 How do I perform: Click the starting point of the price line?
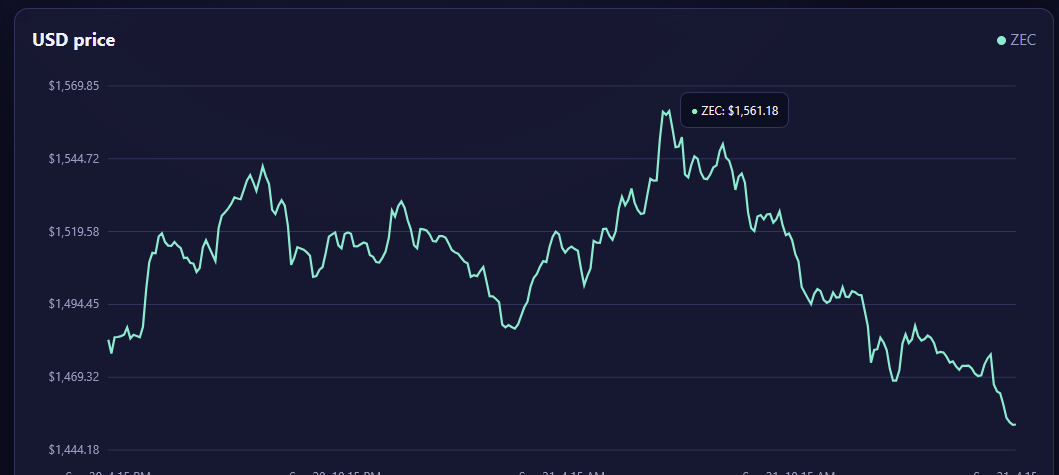pos(109,340)
